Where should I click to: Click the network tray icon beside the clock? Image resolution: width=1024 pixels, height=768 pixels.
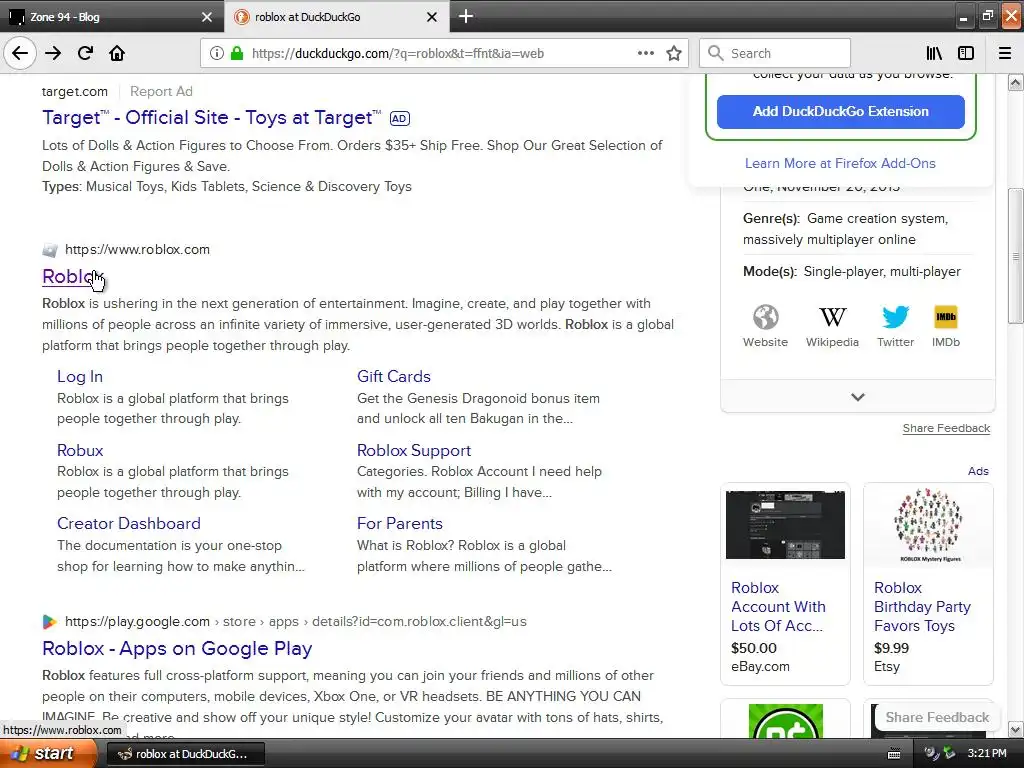pos(949,754)
